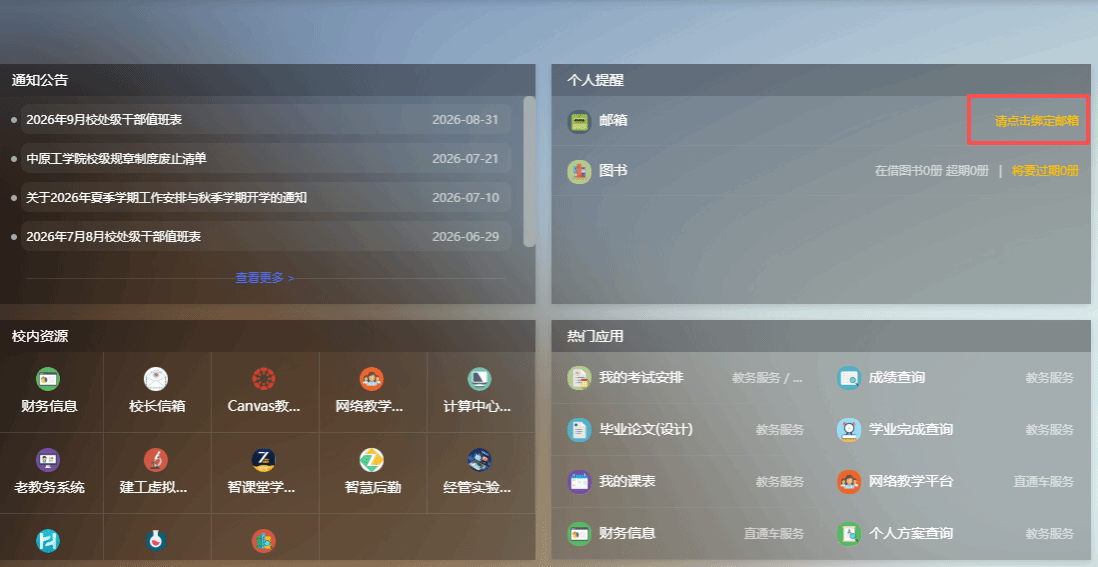Open the 建工虚拟 microscope icon

click(155, 460)
